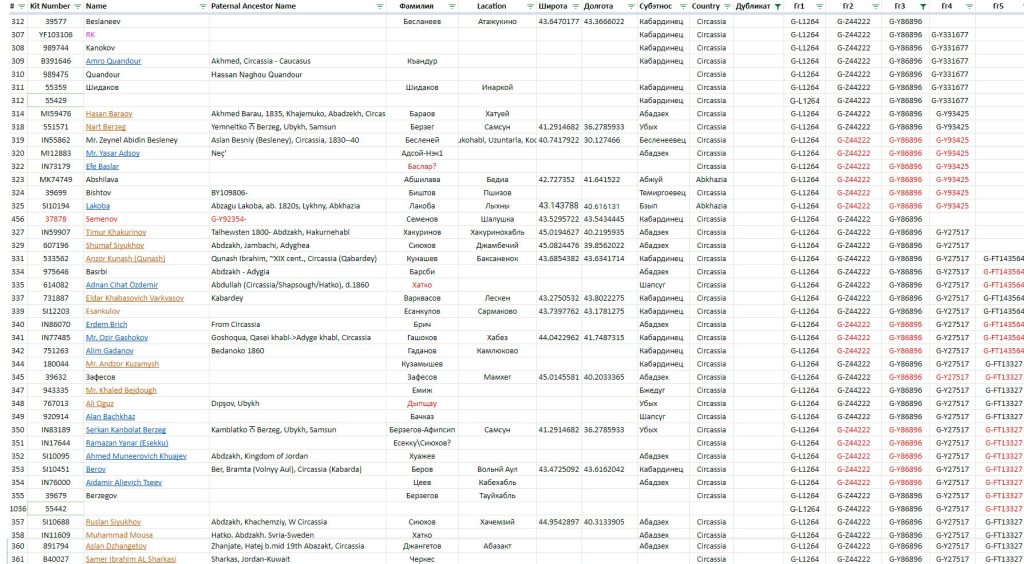The width and height of the screenshot is (1024, 564).
Task: Select row header 1036
Action: pos(18,509)
